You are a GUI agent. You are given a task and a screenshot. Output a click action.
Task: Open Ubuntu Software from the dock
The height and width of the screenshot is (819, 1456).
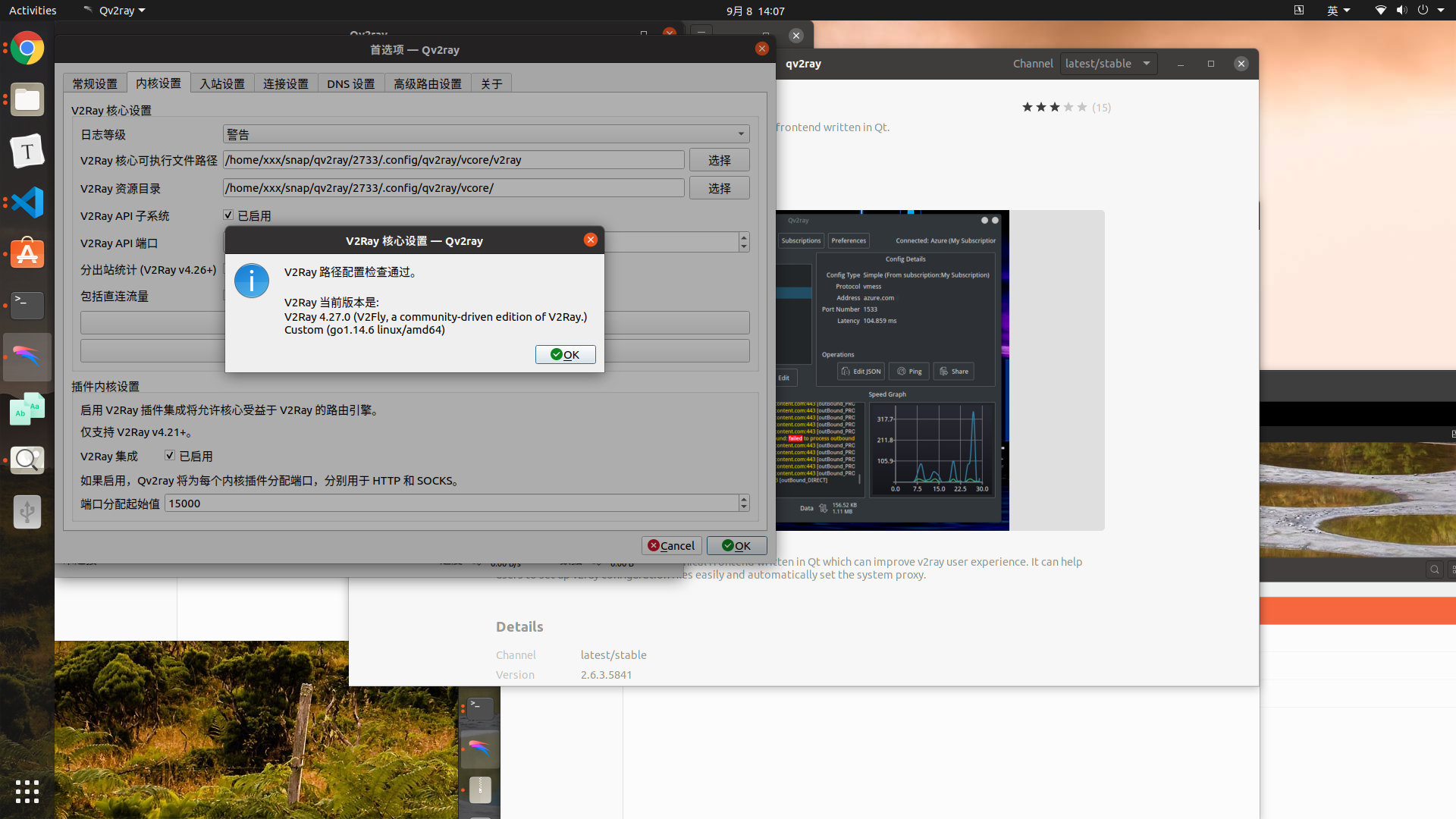coord(27,254)
